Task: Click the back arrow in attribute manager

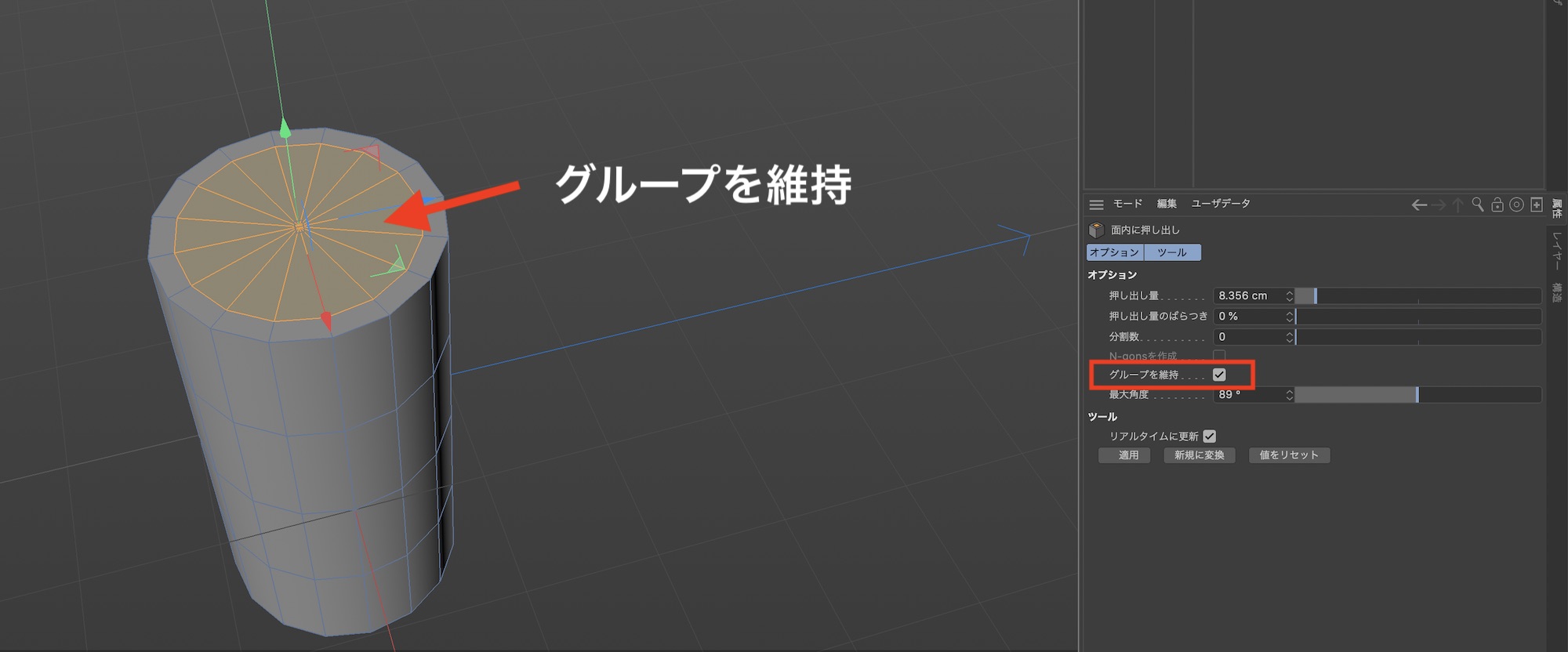Action: (1418, 205)
